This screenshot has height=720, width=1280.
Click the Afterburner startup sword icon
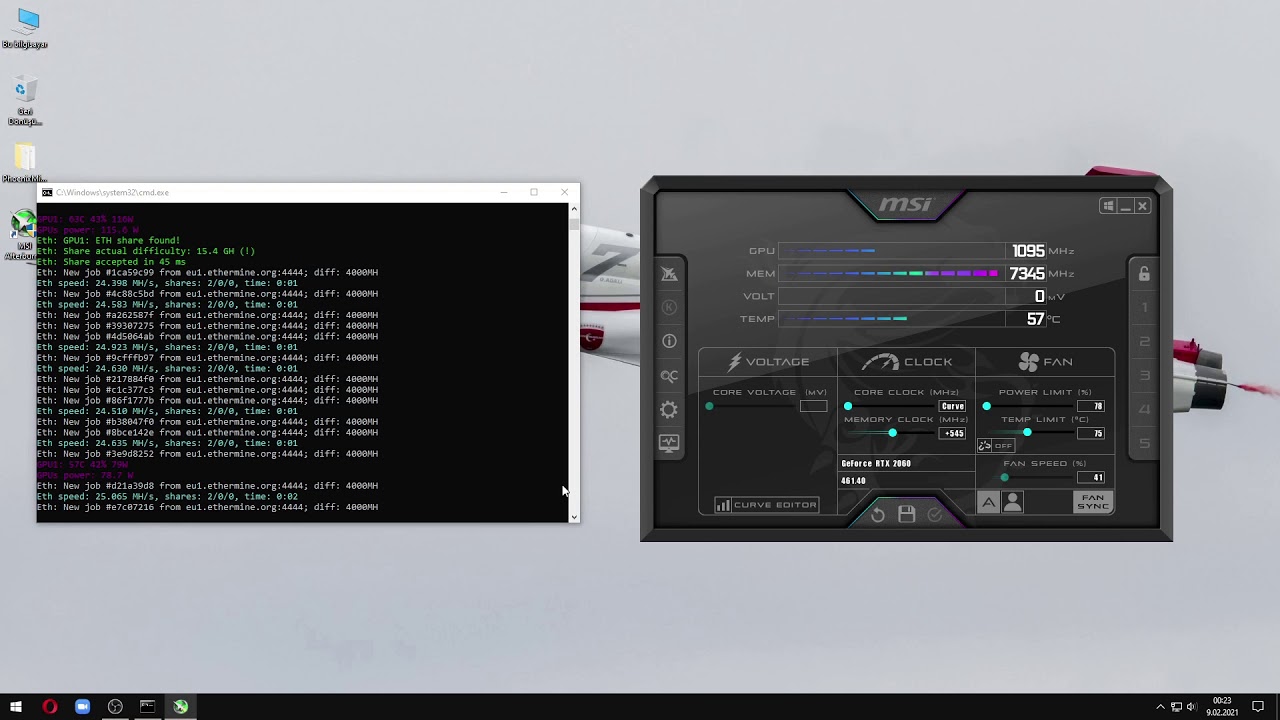(x=669, y=274)
